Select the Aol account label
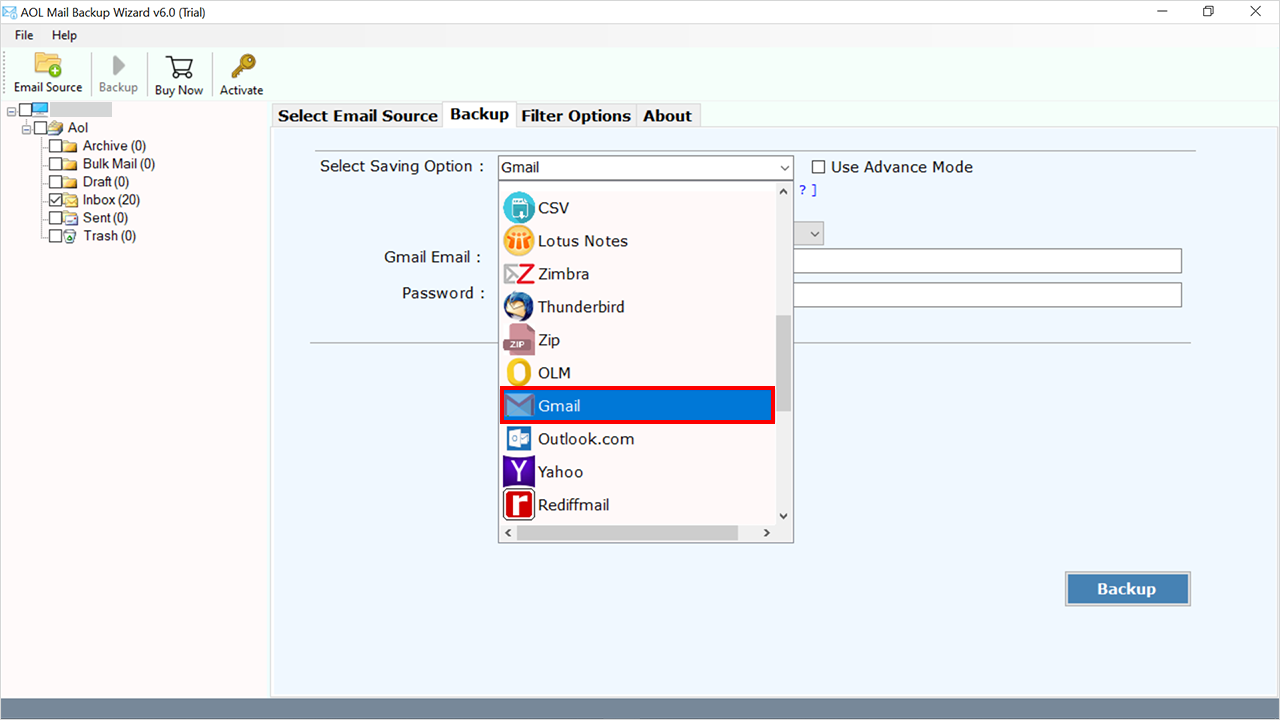 [x=78, y=128]
